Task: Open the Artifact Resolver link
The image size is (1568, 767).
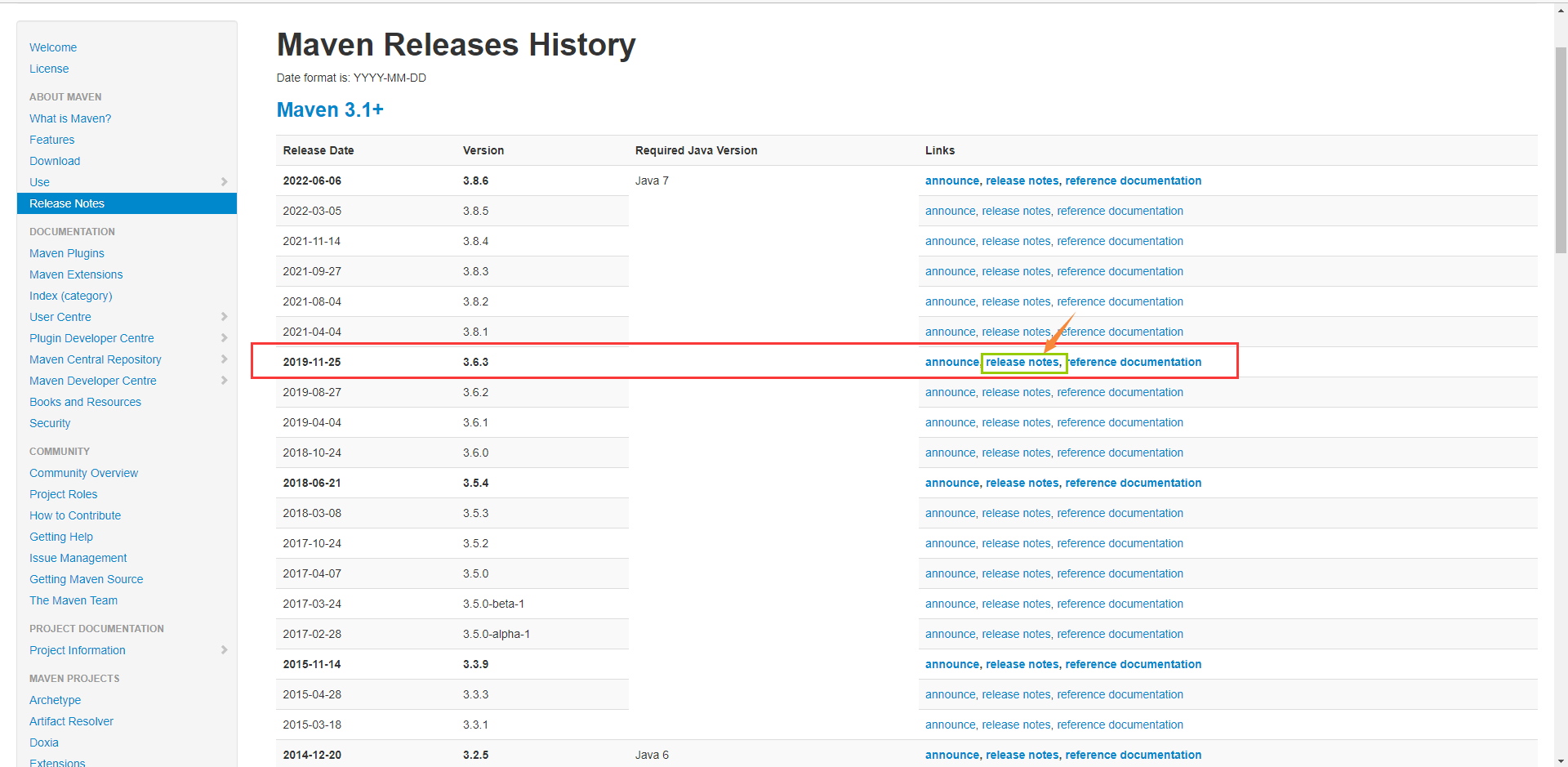Action: 71,721
